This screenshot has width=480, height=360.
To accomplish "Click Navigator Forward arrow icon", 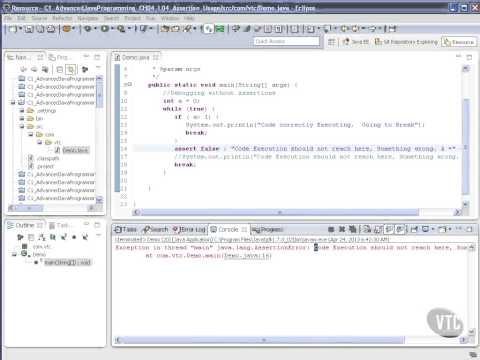I will [34, 69].
